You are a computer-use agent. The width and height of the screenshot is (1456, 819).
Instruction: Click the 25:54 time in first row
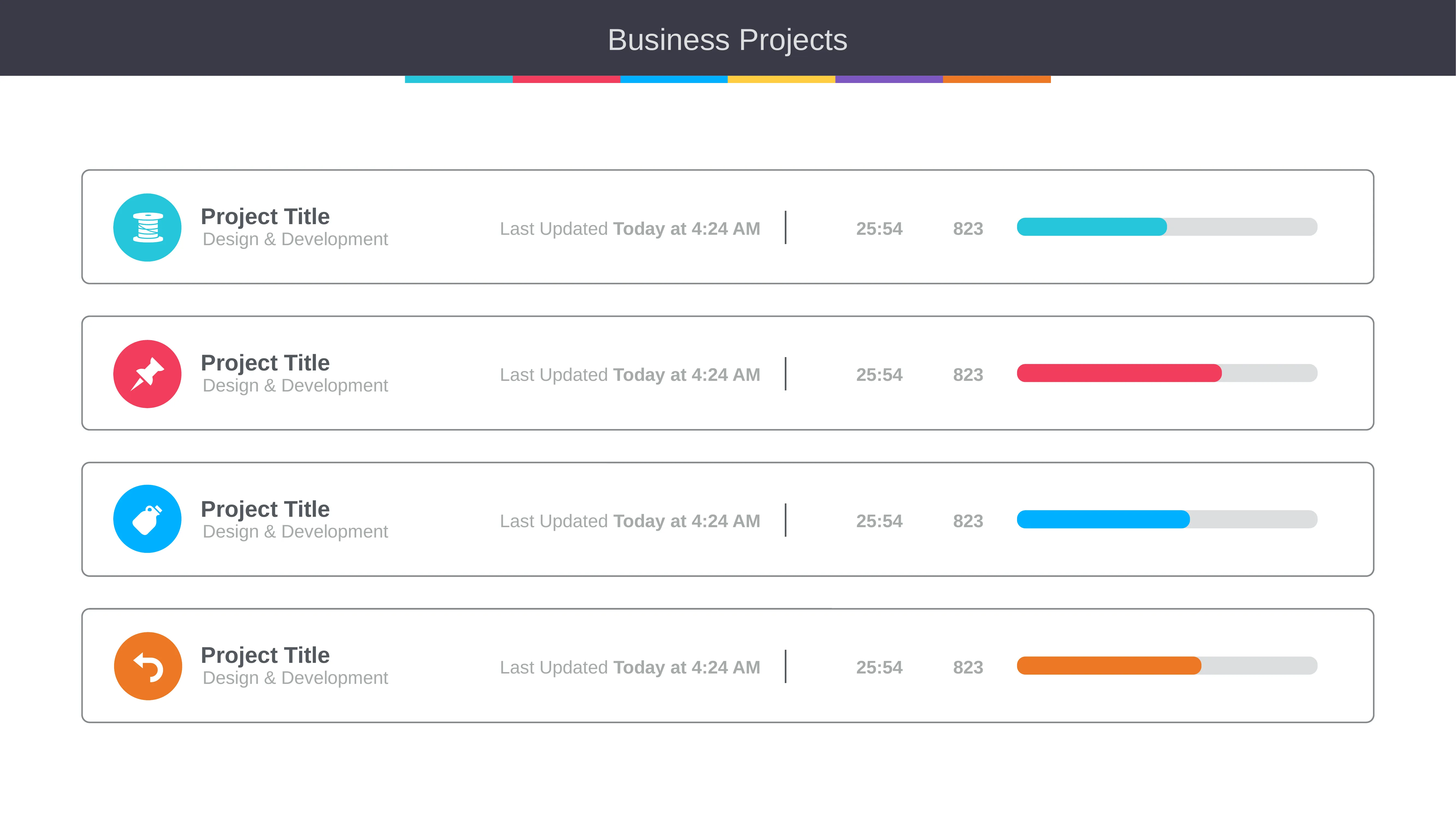879,228
